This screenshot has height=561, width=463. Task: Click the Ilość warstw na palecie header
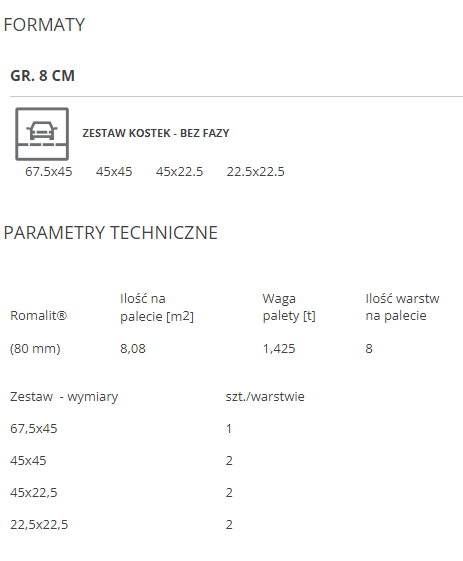(x=402, y=307)
